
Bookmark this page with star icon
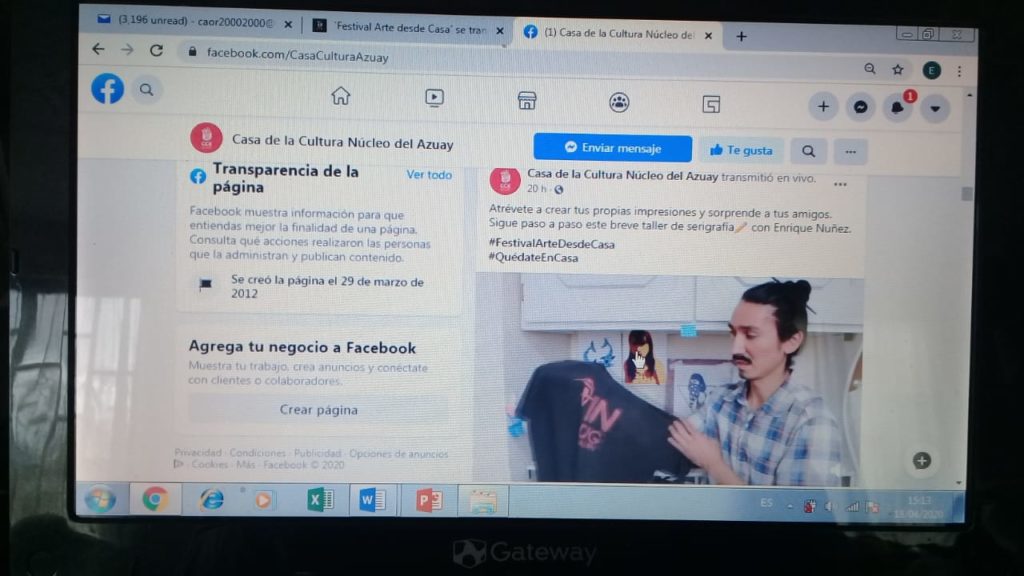898,69
